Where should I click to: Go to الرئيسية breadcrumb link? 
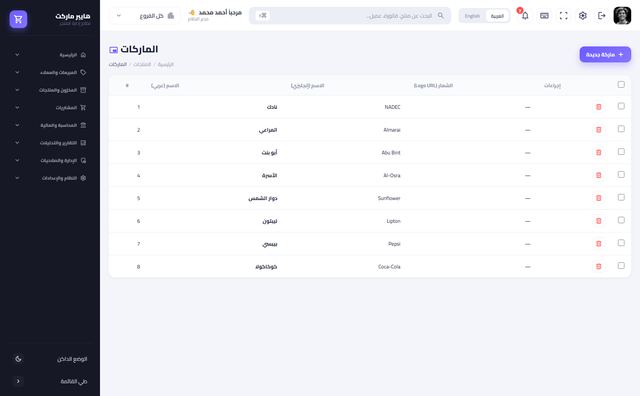166,65
